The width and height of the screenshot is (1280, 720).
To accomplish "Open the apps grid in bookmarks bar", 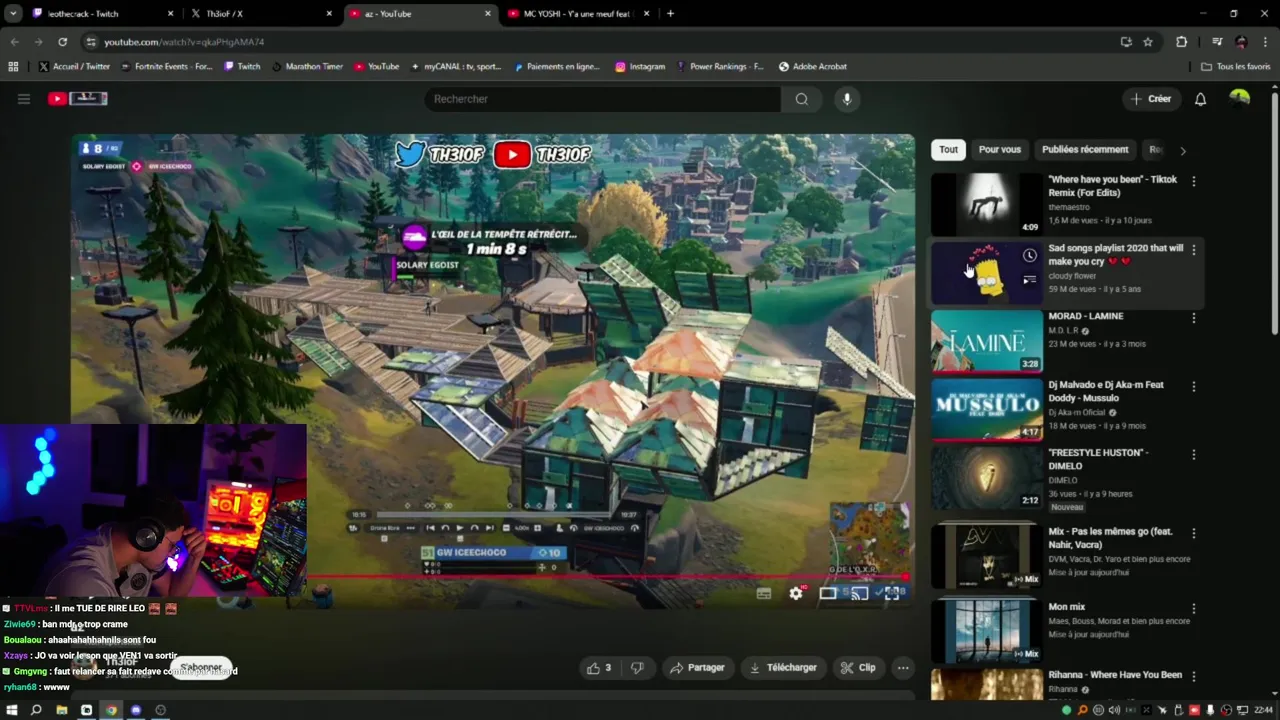I will [13, 66].
